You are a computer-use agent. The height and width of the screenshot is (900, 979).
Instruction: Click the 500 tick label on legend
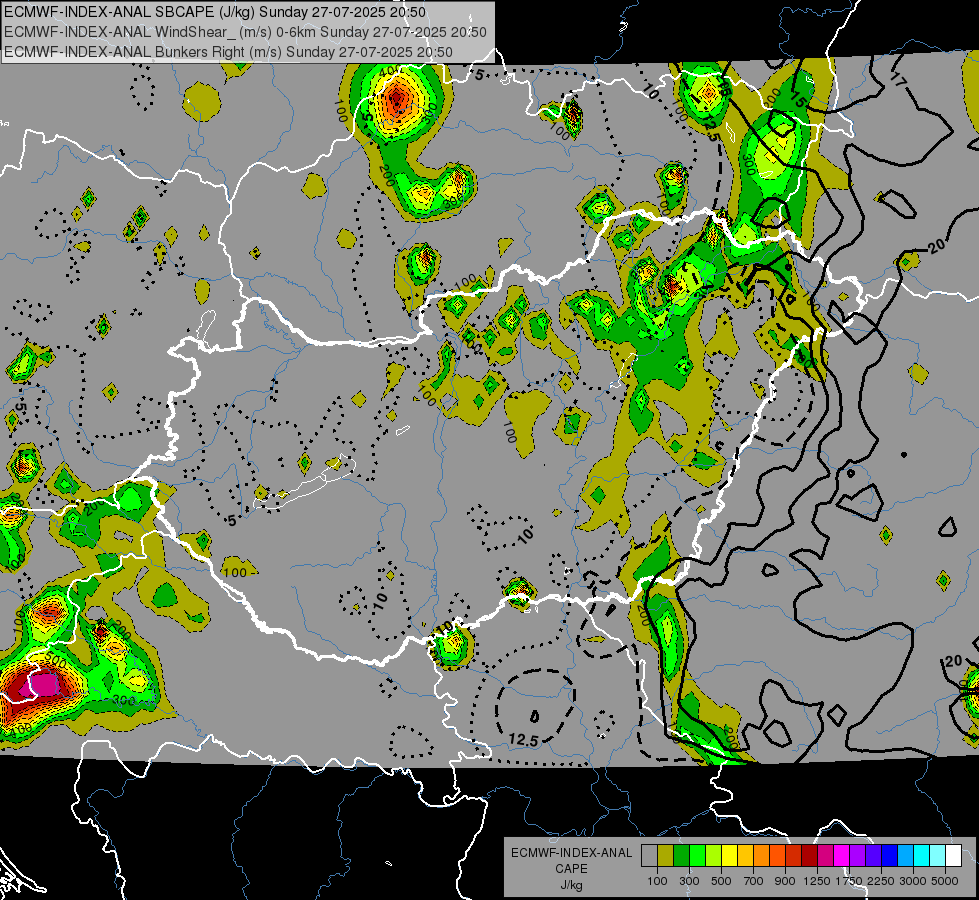[721, 881]
